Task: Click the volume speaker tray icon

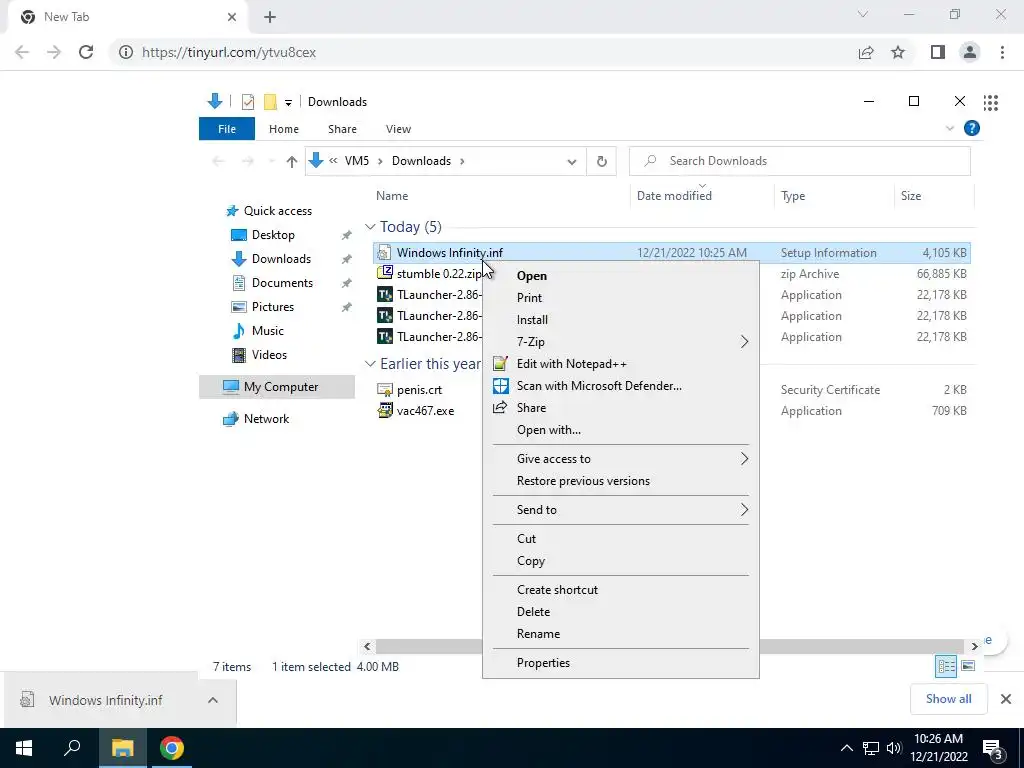Action: pyautogui.click(x=894, y=748)
